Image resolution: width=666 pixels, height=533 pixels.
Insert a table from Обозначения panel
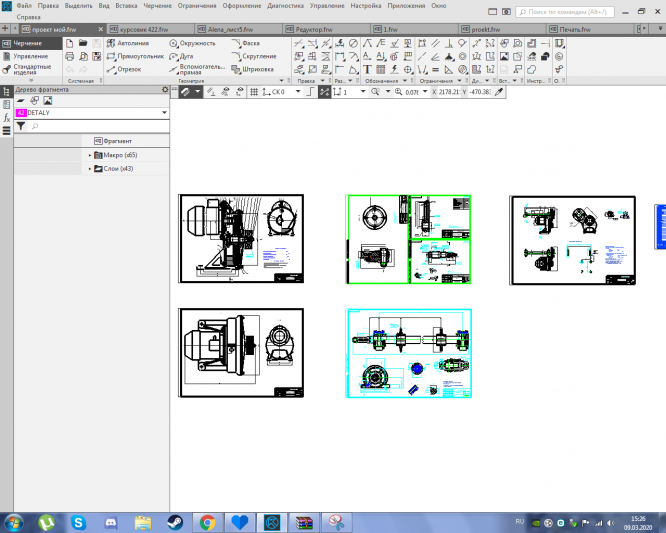tap(381, 69)
